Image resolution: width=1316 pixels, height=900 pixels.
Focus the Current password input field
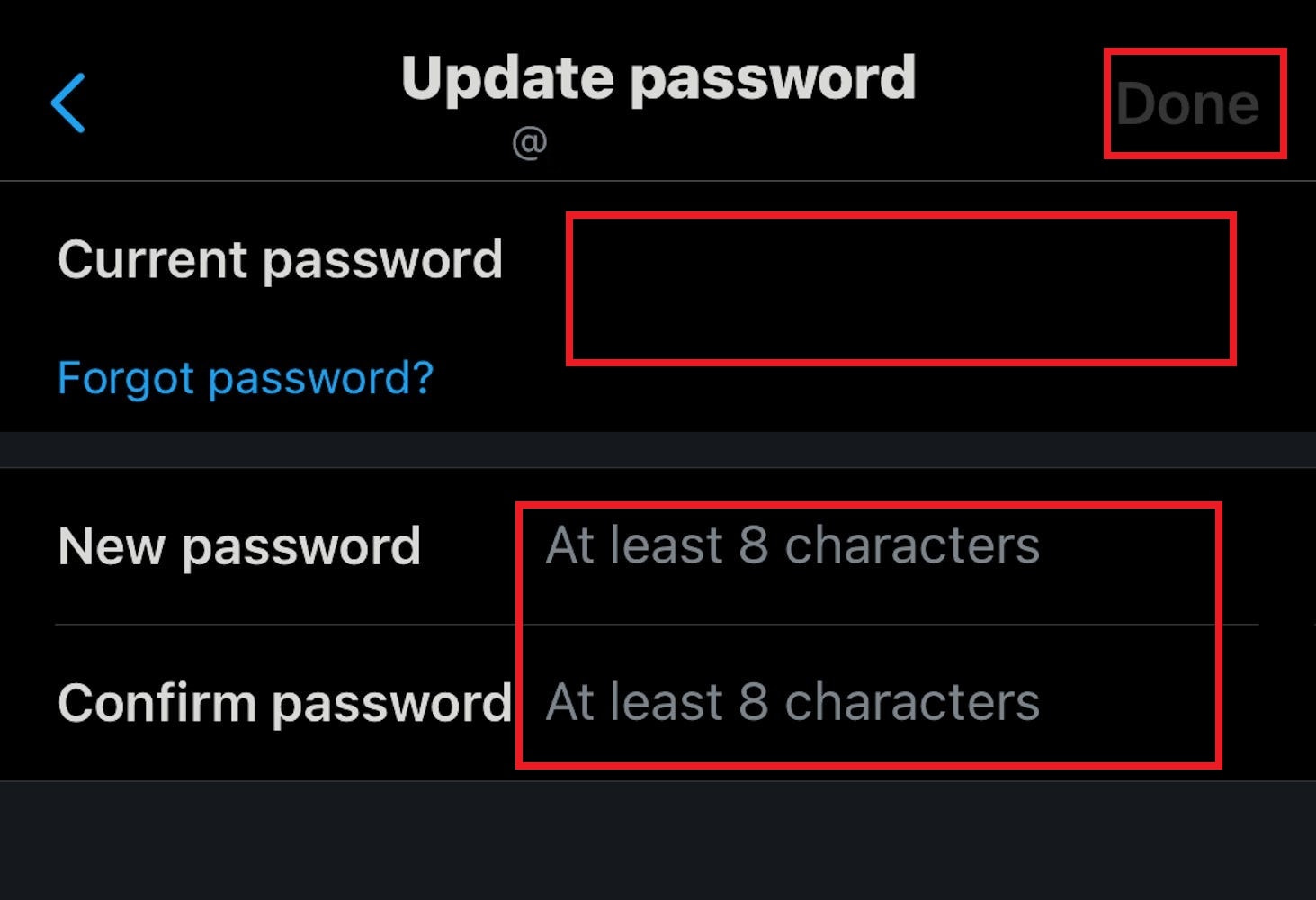[x=900, y=288]
